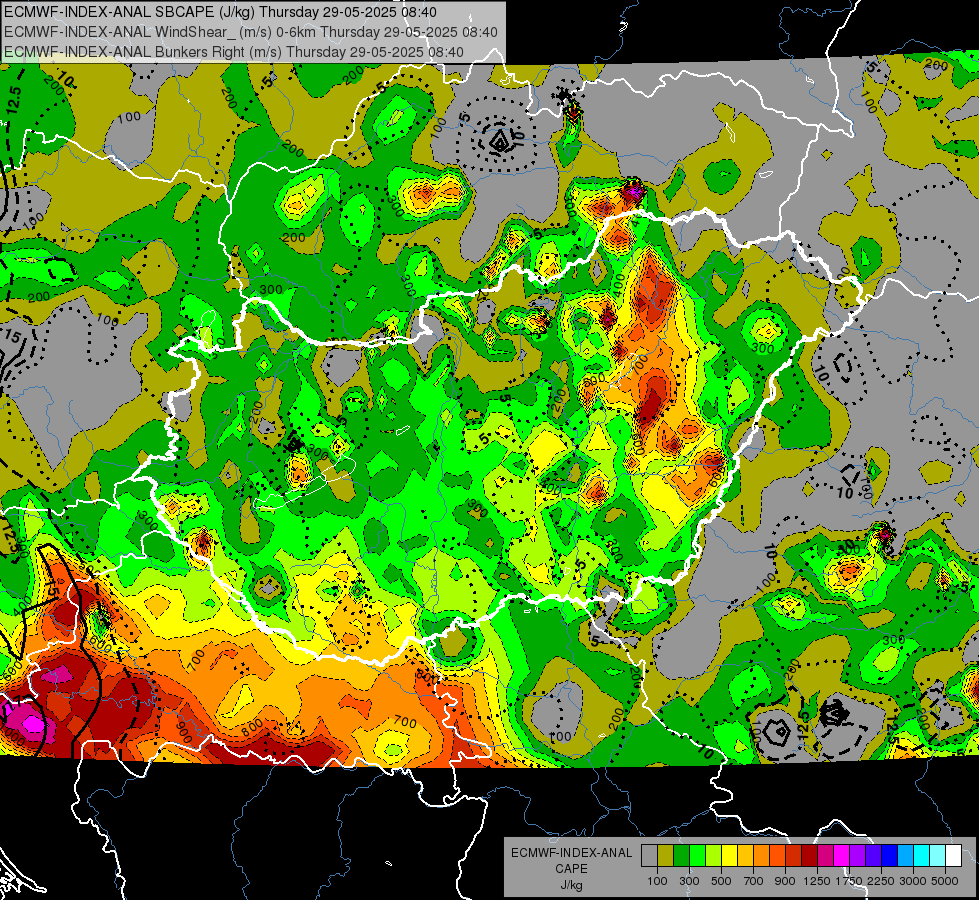Click the 300 tick label in the legend
Image resolution: width=979 pixels, height=900 pixels.
coord(689,881)
